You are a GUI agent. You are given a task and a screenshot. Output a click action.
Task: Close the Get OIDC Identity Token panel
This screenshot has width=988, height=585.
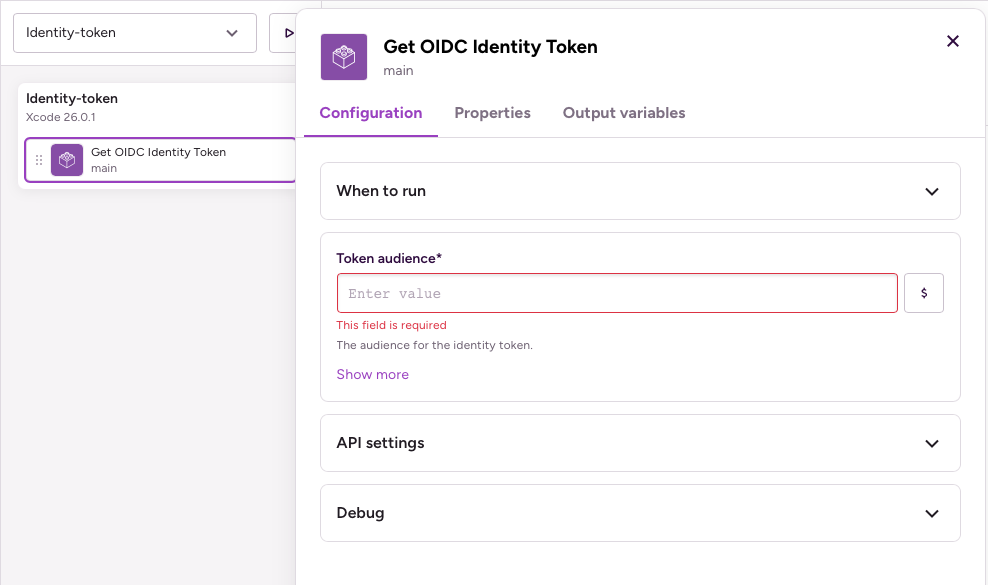[952, 41]
